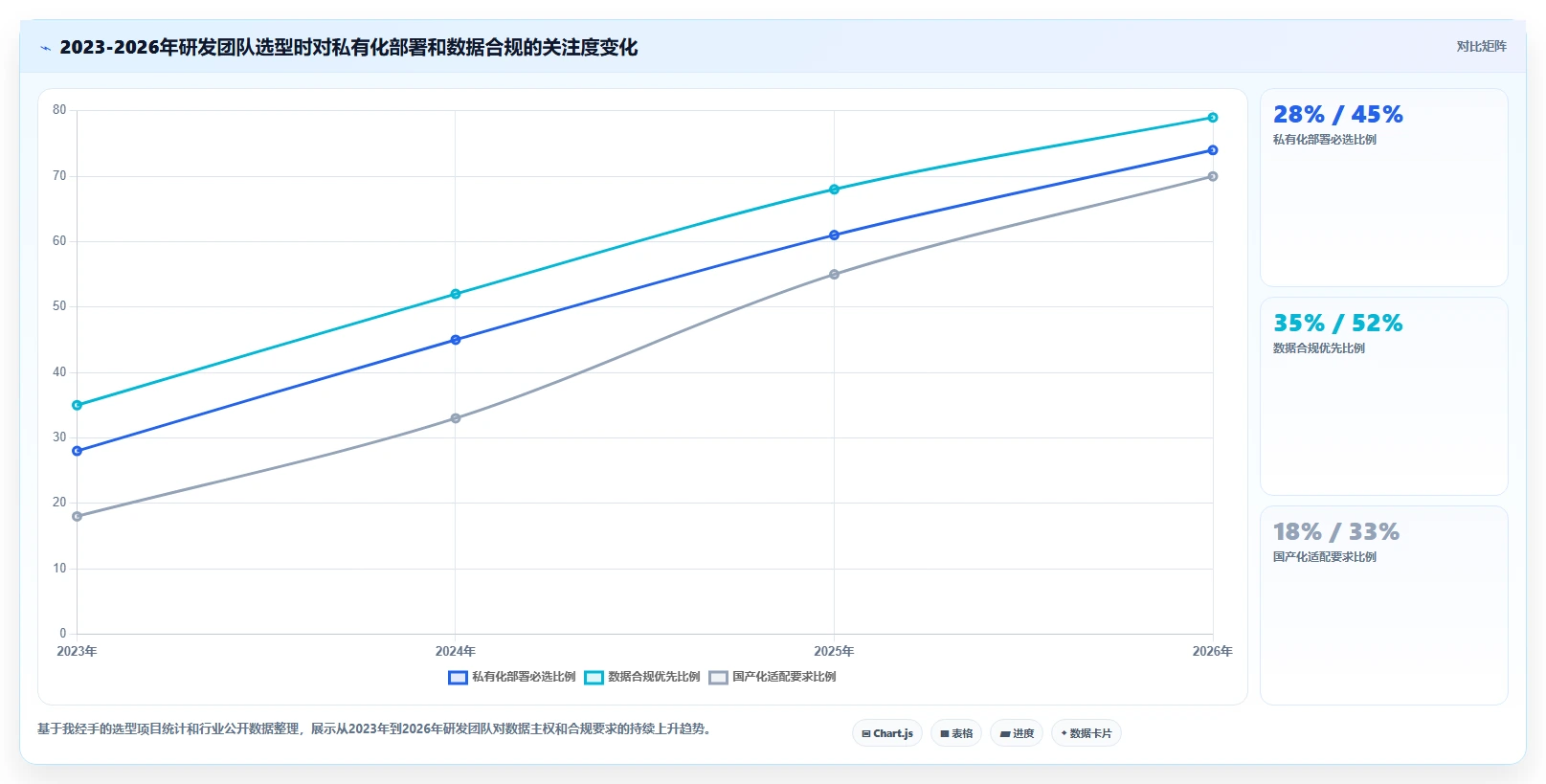Click the 数据合规优先比例 card caption
The height and width of the screenshot is (784, 1546).
click(1319, 348)
